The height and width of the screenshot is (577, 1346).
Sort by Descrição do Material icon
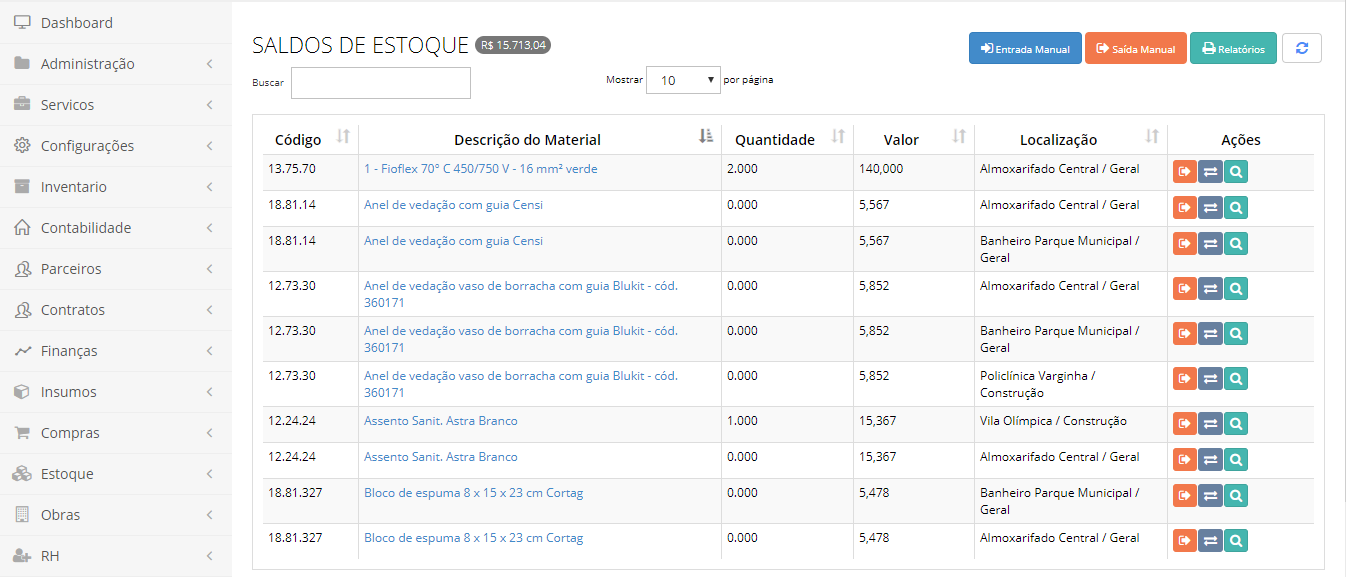(x=706, y=137)
